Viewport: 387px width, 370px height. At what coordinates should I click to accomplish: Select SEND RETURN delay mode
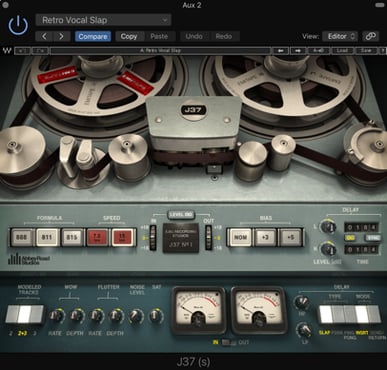(x=374, y=314)
